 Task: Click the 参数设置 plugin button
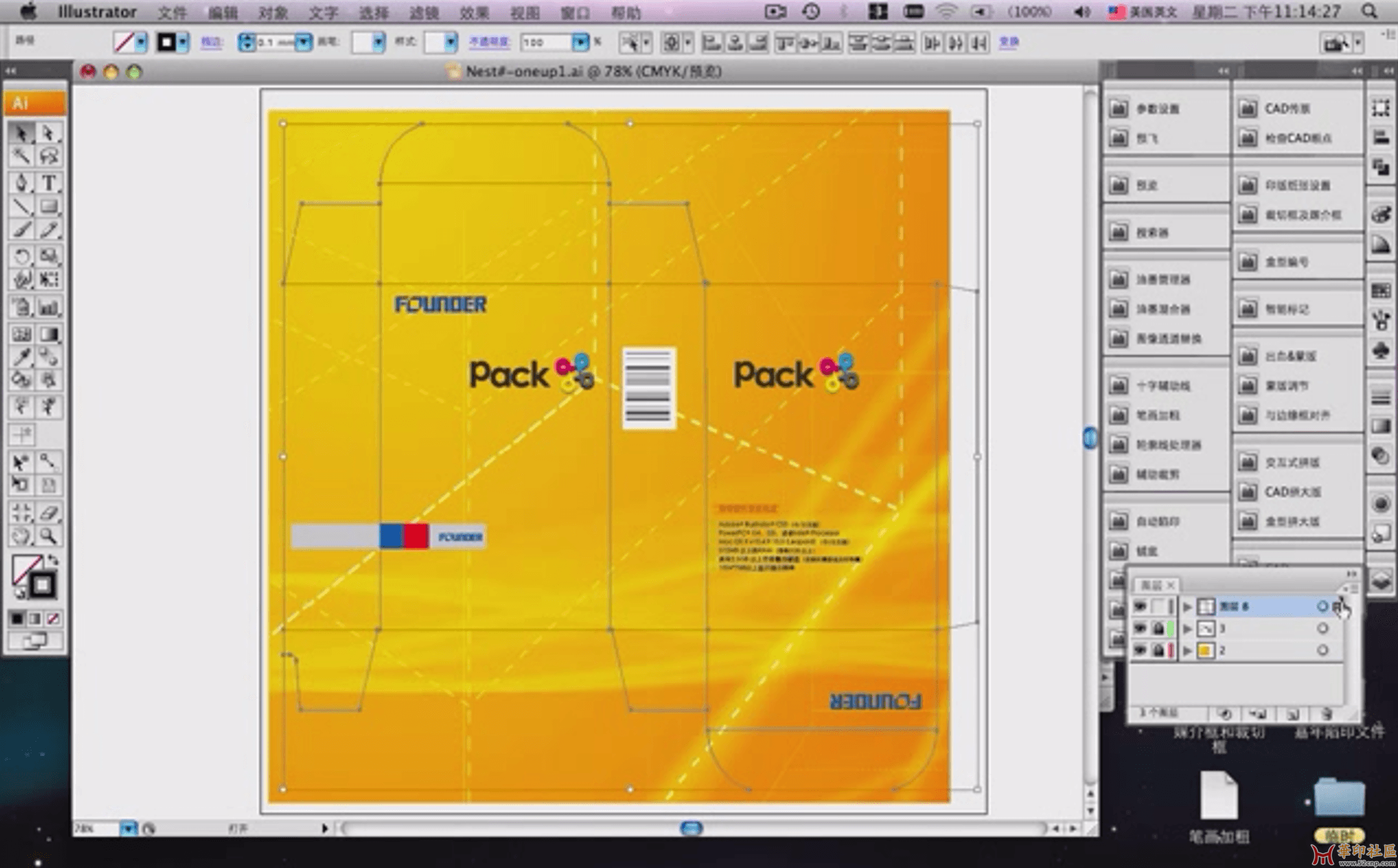click(x=1145, y=109)
